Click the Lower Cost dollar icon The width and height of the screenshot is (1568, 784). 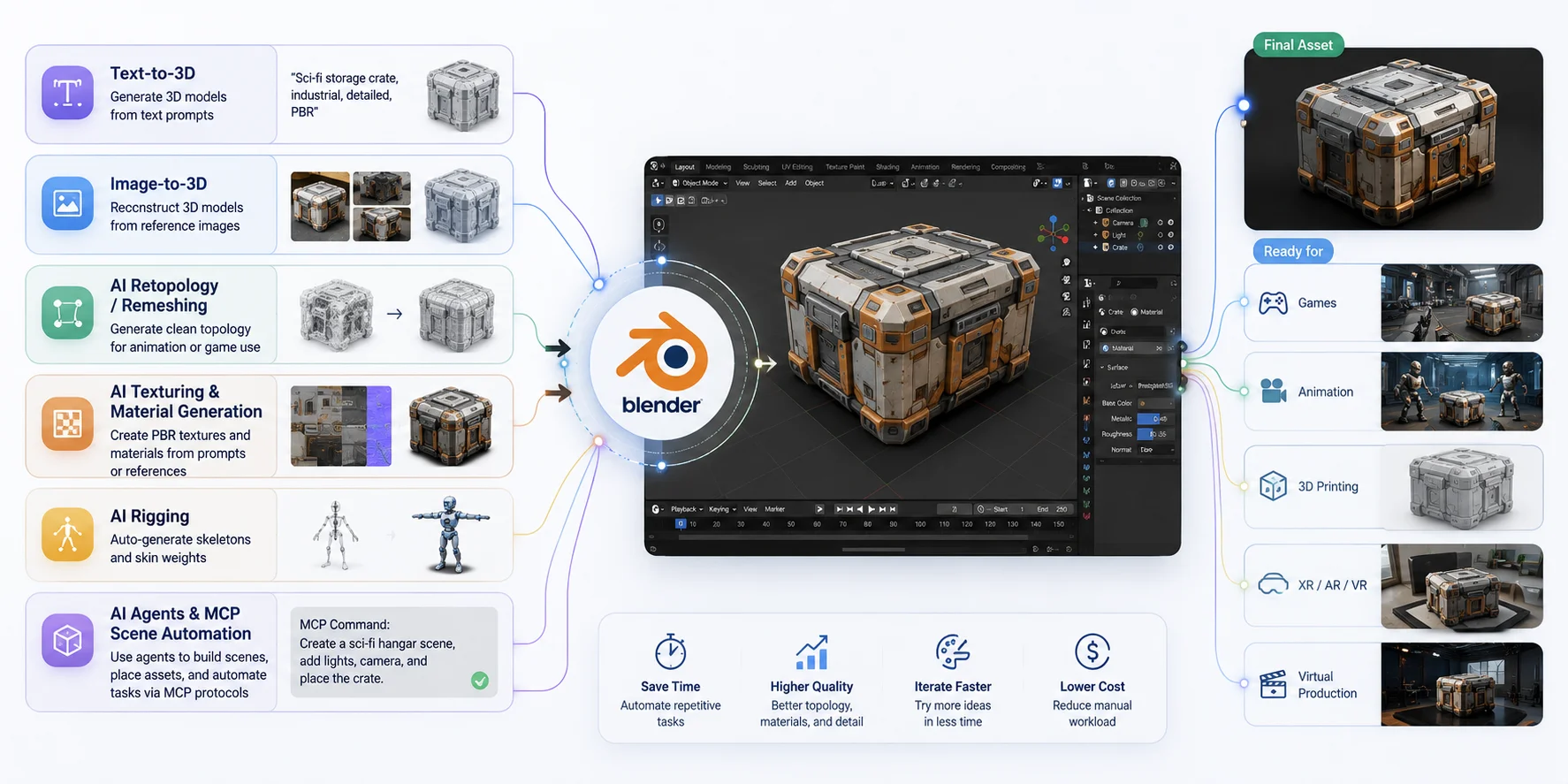(x=1092, y=652)
